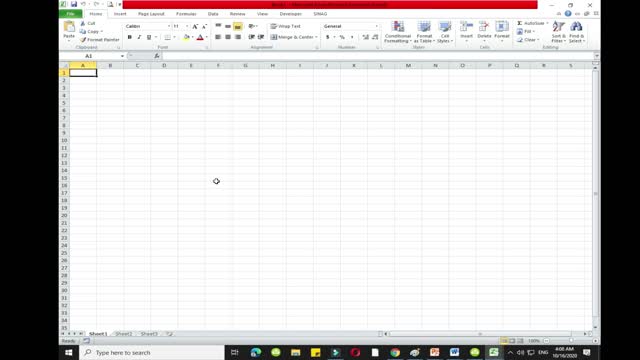Switch to the Data tab
640x360 pixels.
point(213,14)
